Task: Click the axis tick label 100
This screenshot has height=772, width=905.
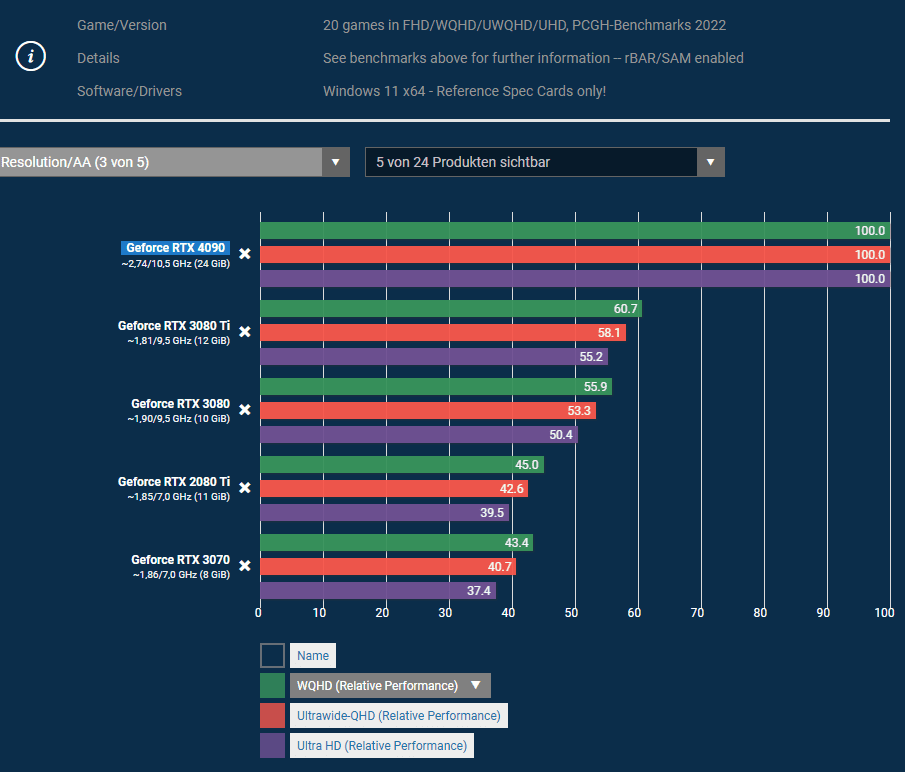Action: [884, 613]
